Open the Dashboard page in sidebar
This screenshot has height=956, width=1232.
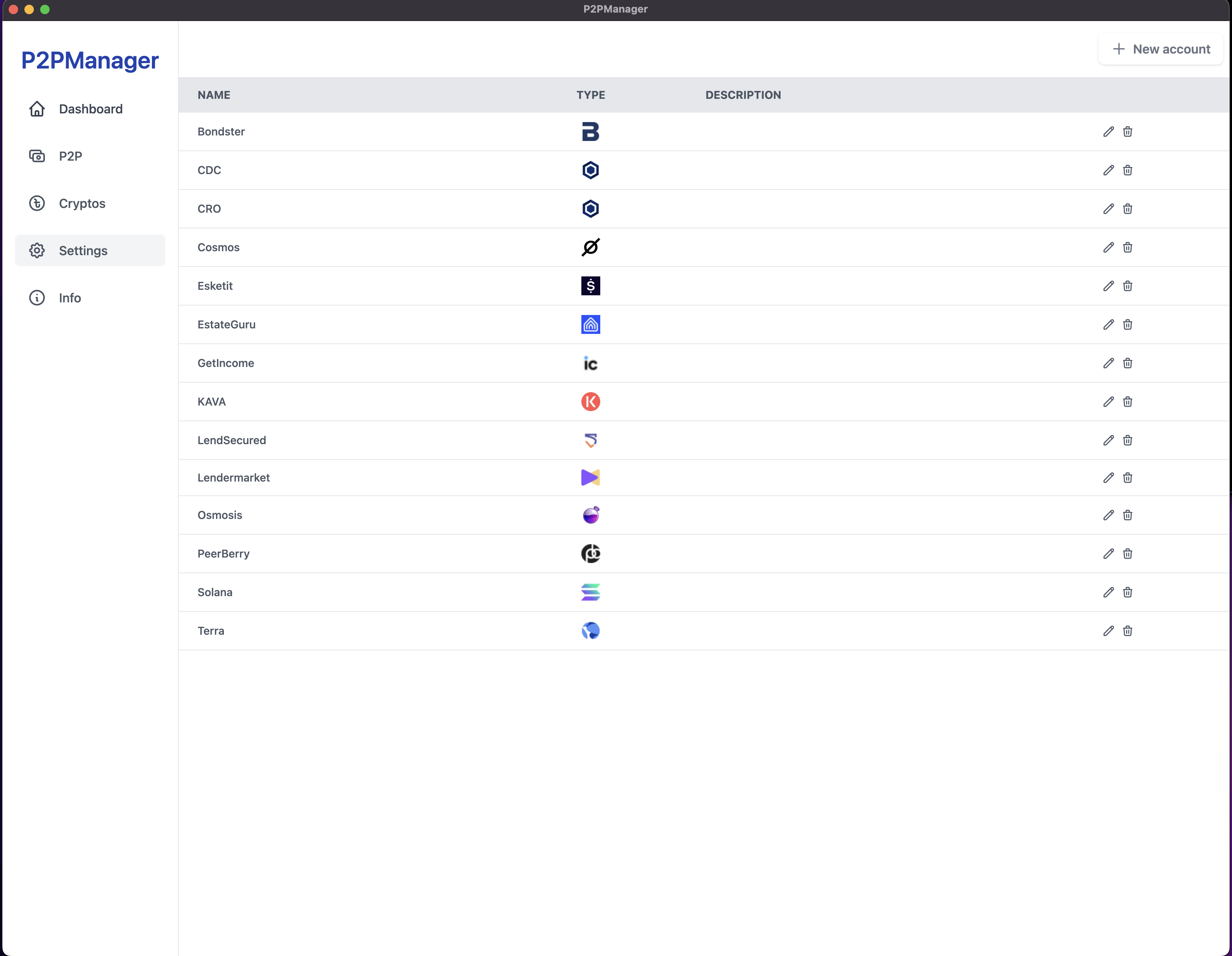coord(90,109)
